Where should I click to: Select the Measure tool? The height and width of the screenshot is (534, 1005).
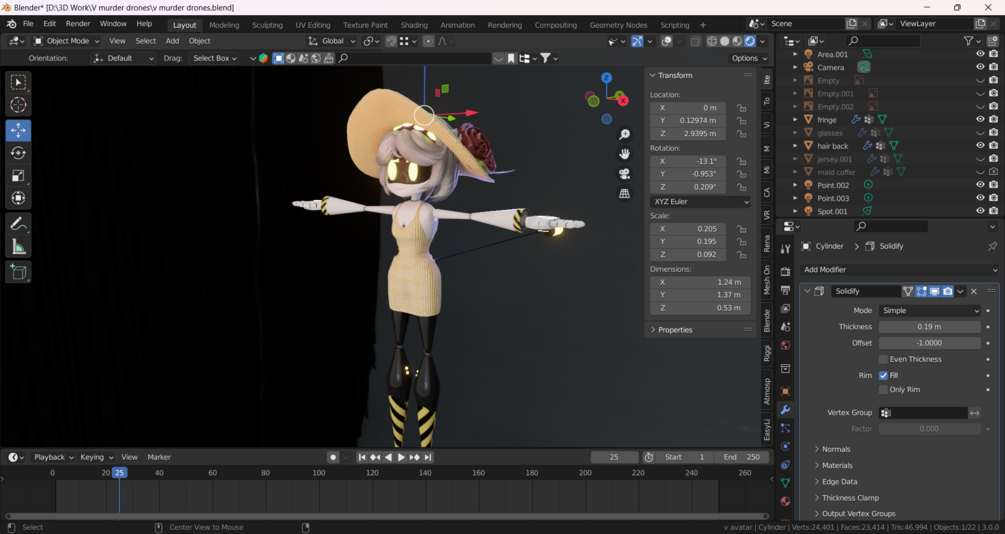18,247
